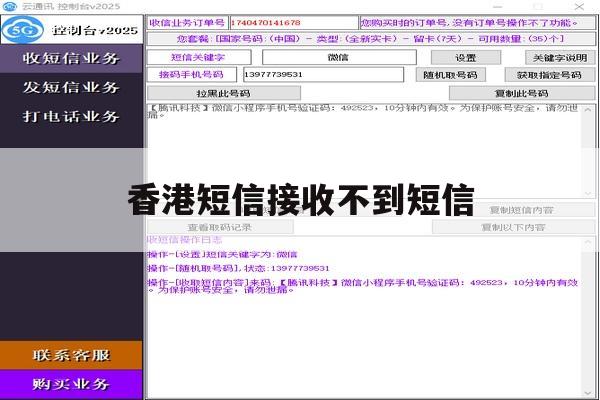This screenshot has width=600, height=400.
Task: Click scroll-up arrow of SMS content box
Action: coord(588,110)
